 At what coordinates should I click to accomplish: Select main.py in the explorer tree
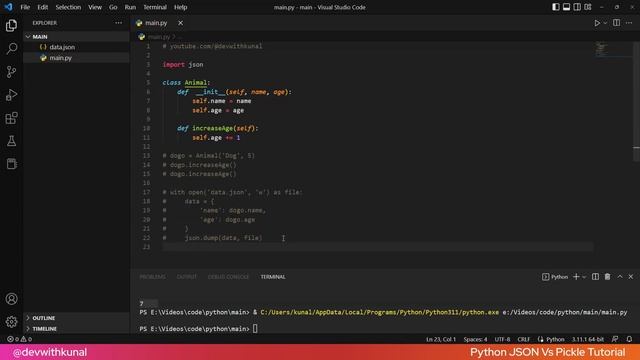pyautogui.click(x=60, y=58)
